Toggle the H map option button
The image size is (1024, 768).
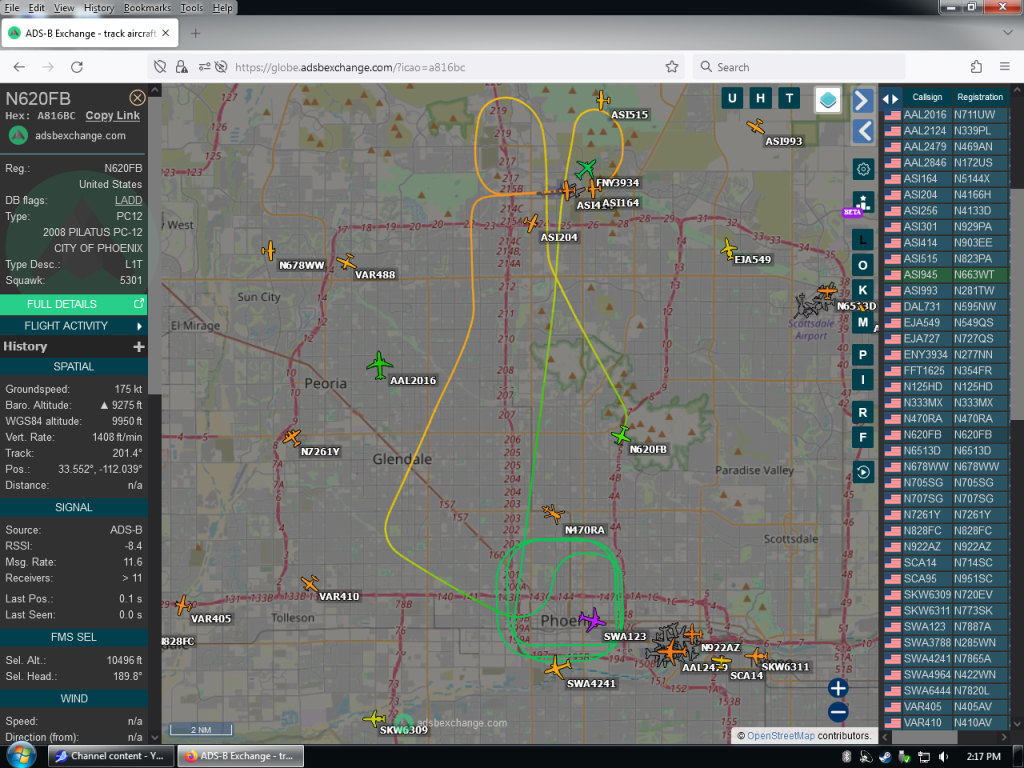tap(760, 98)
